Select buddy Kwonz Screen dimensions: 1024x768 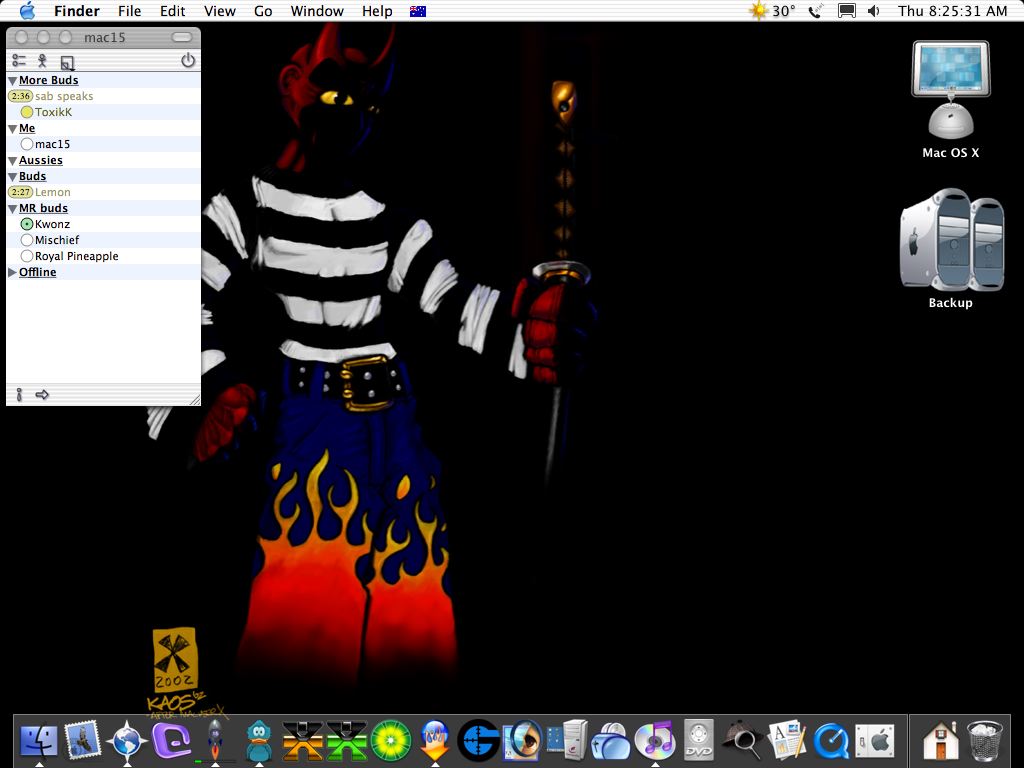click(x=103, y=224)
